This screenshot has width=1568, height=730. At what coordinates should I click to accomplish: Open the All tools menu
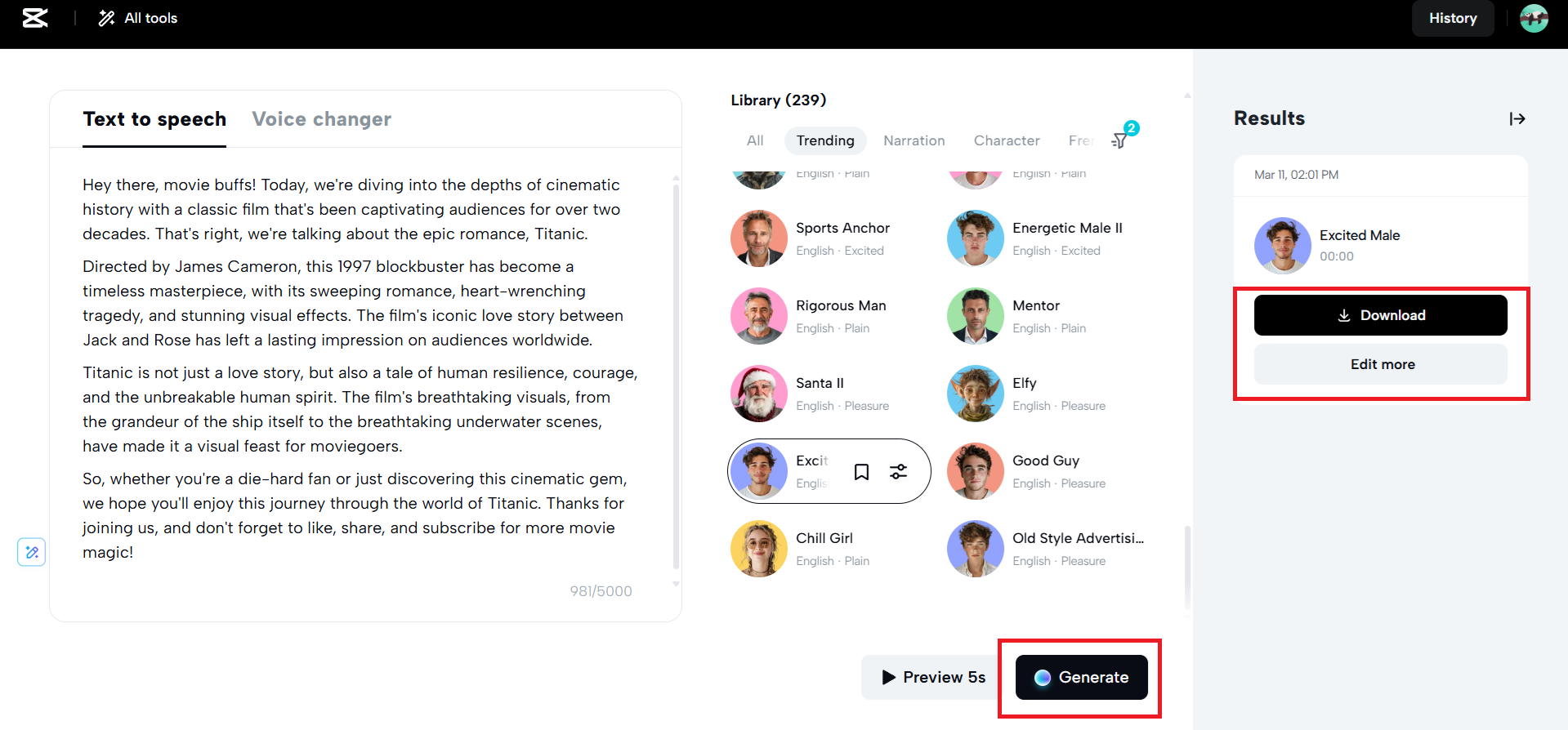[138, 18]
